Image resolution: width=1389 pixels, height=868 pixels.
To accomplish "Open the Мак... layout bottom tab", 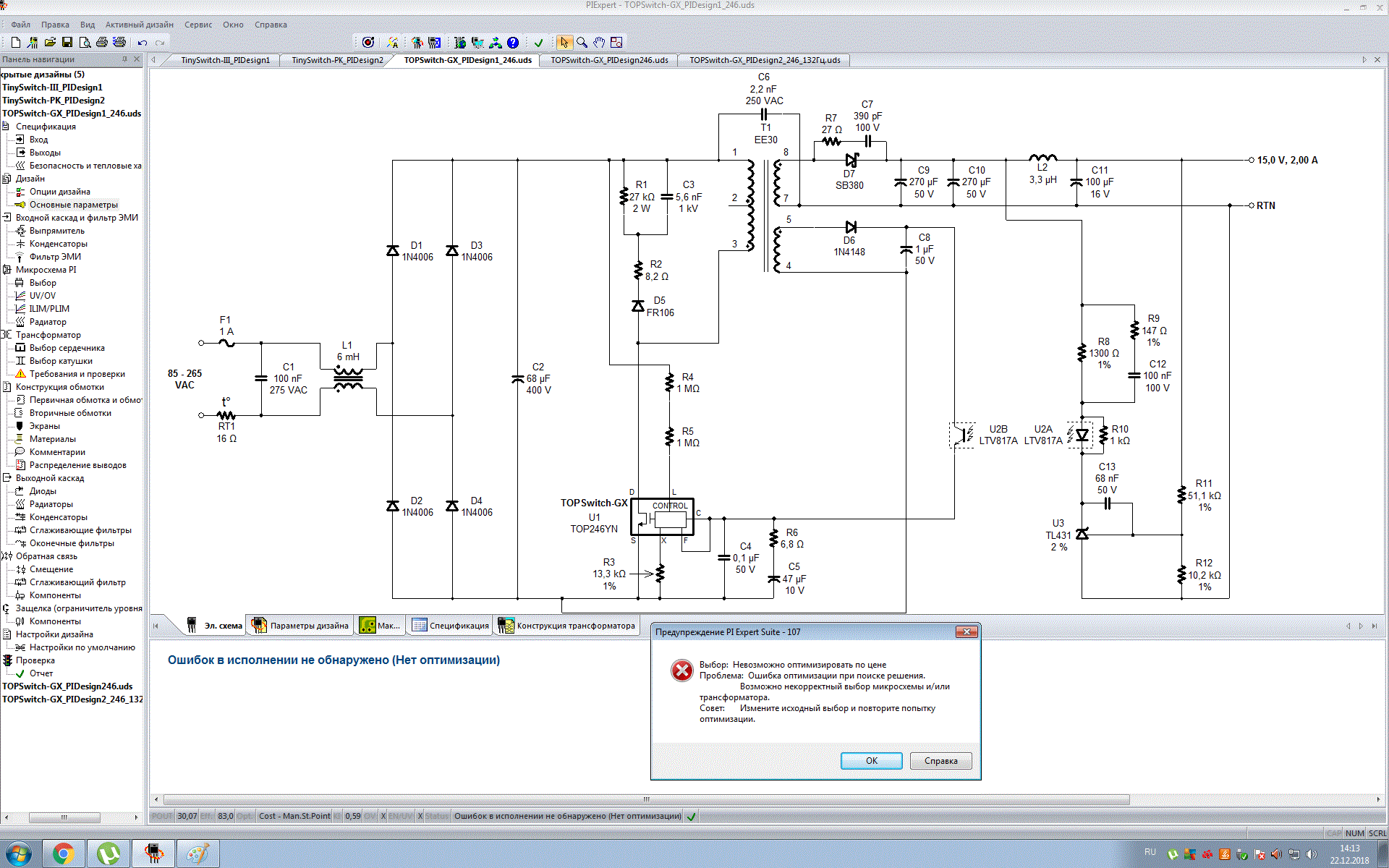I will (x=380, y=626).
